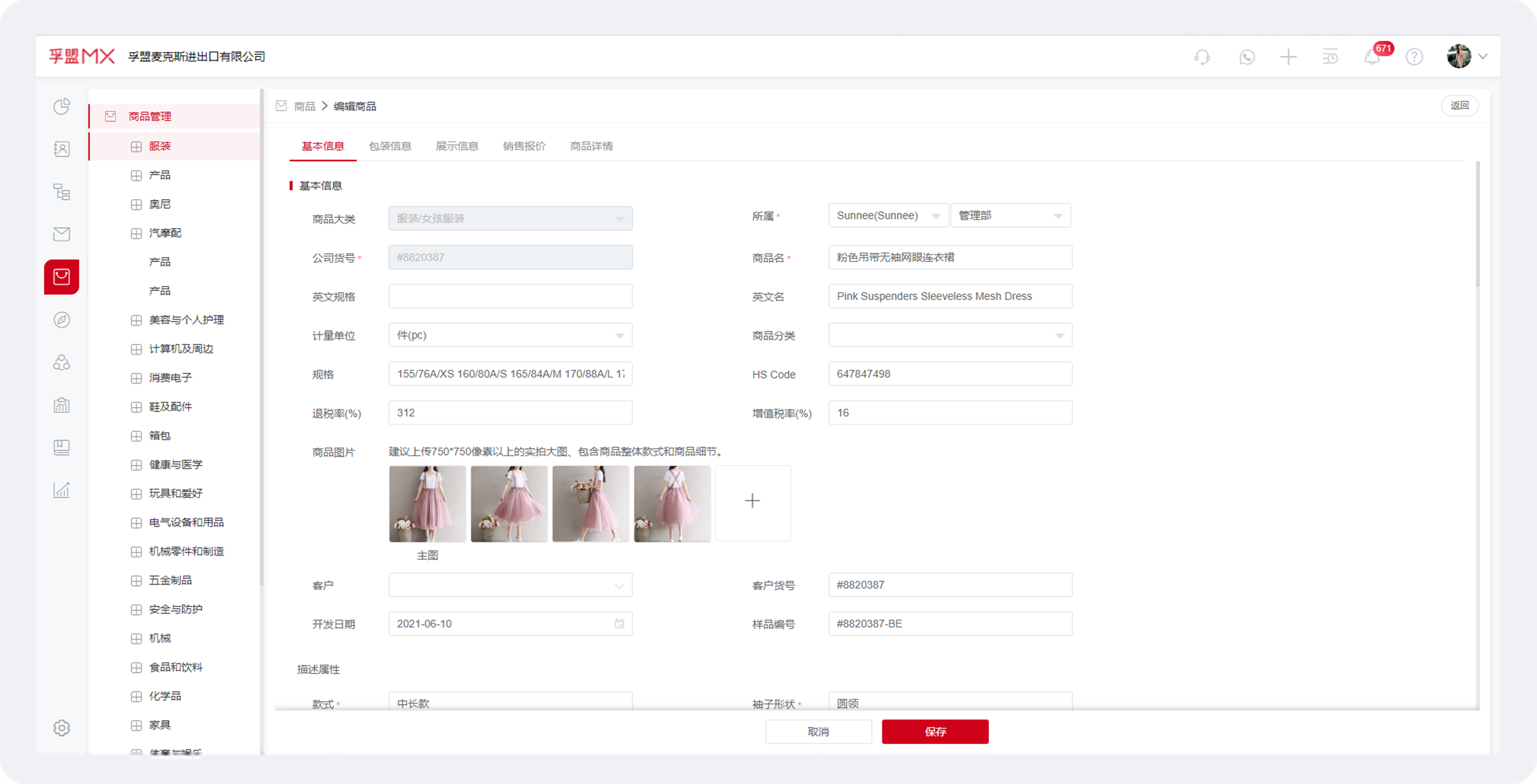Click the plus icon to create new item
The image size is (1537, 784).
pos(1288,57)
